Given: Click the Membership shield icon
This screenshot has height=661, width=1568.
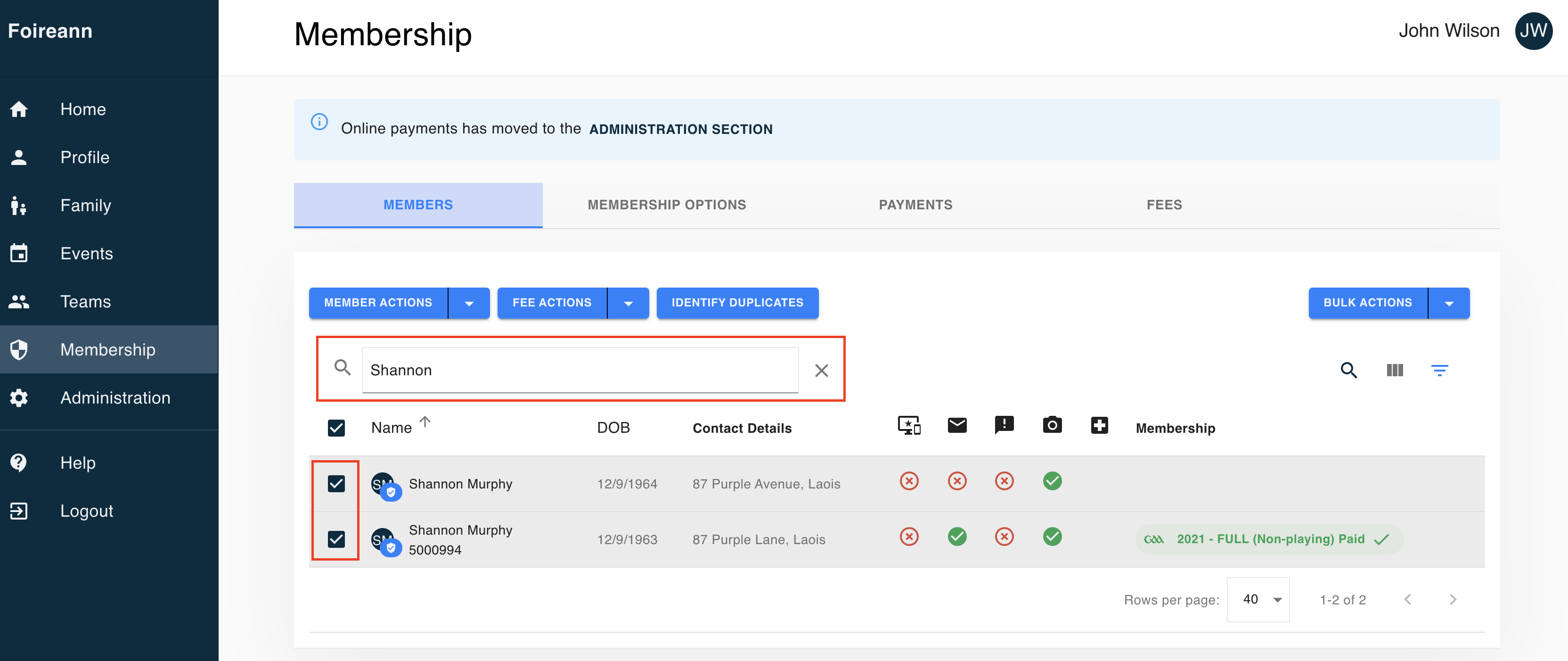Looking at the screenshot, I should coord(19,350).
